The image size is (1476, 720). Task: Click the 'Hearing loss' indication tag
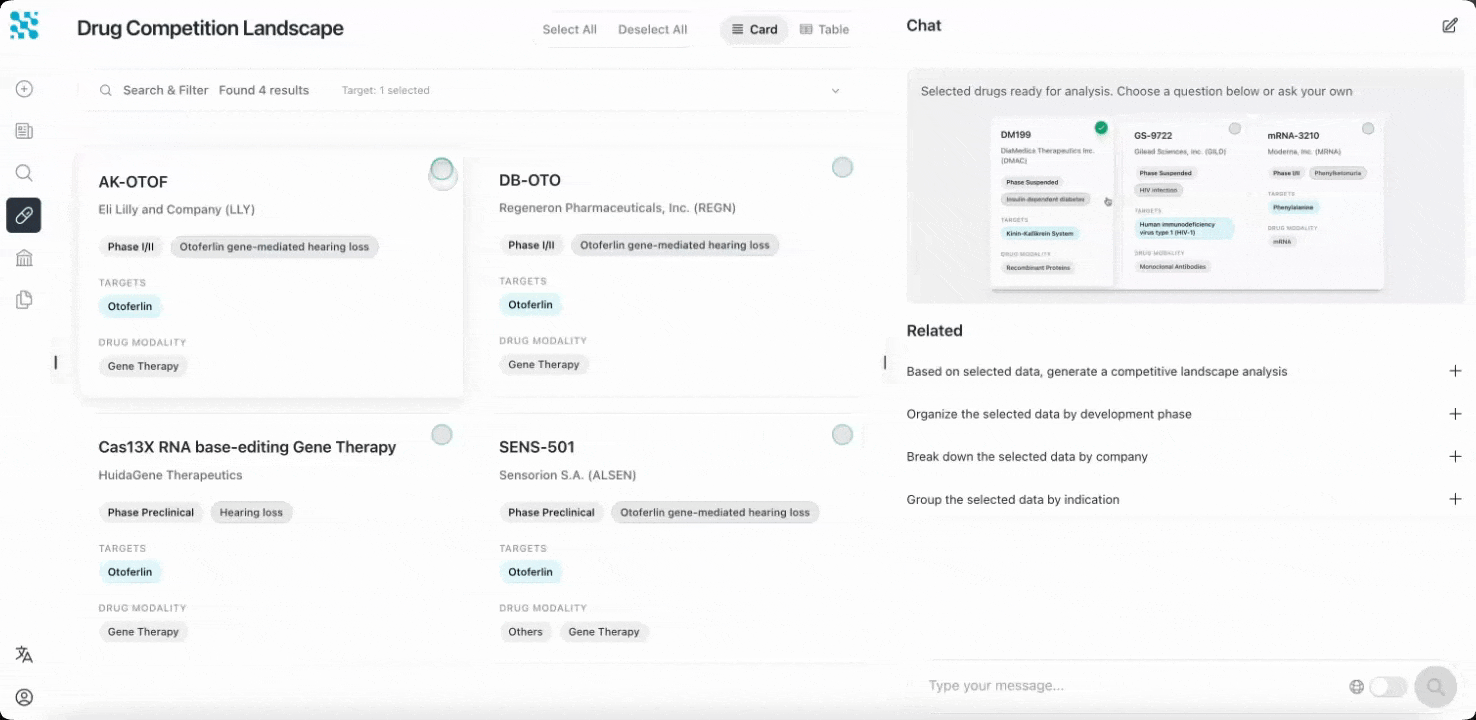coord(251,513)
